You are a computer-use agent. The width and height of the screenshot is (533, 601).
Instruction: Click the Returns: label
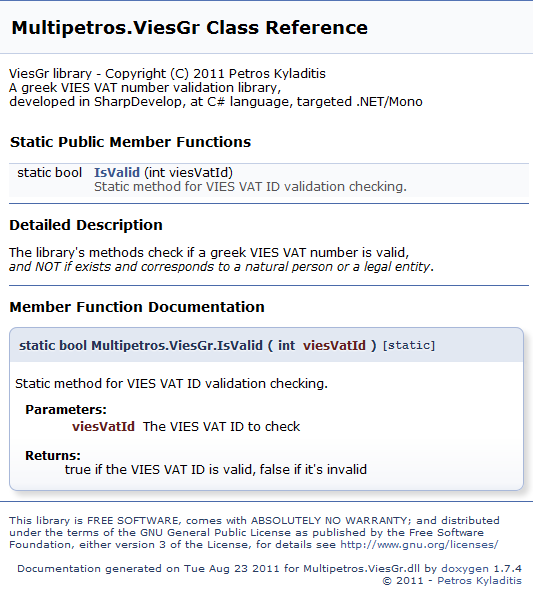click(53, 455)
